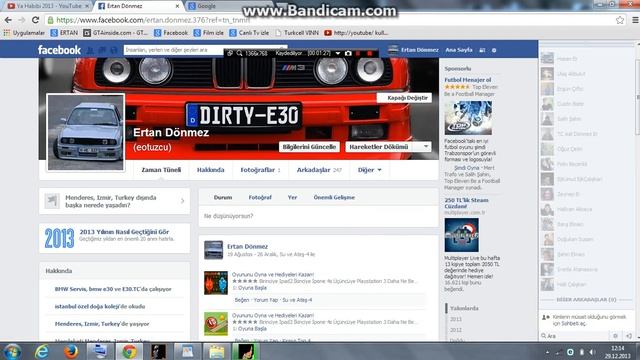Open the Uygulamalar apps shortcut

pos(24,33)
